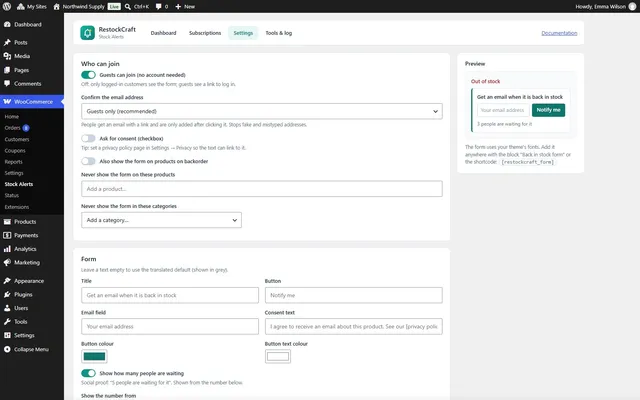The width and height of the screenshot is (640, 400).
Task: Click the restockcraft_form shortcode text
Action: click(528, 162)
